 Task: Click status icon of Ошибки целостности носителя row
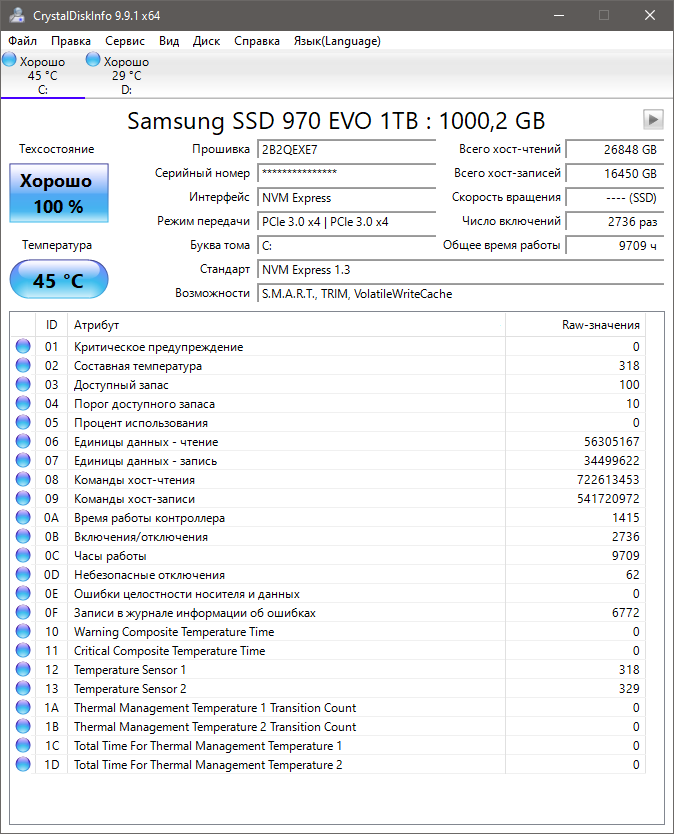coord(23,593)
